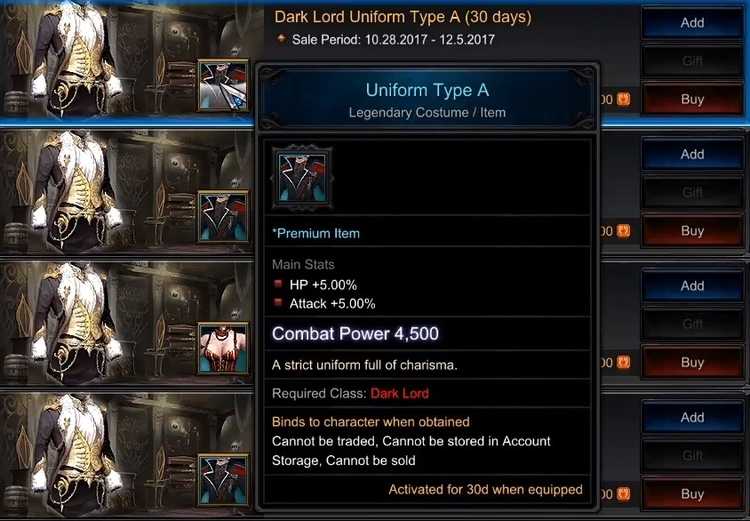Click Buy on the third shop row
The image size is (750, 521).
[692, 362]
